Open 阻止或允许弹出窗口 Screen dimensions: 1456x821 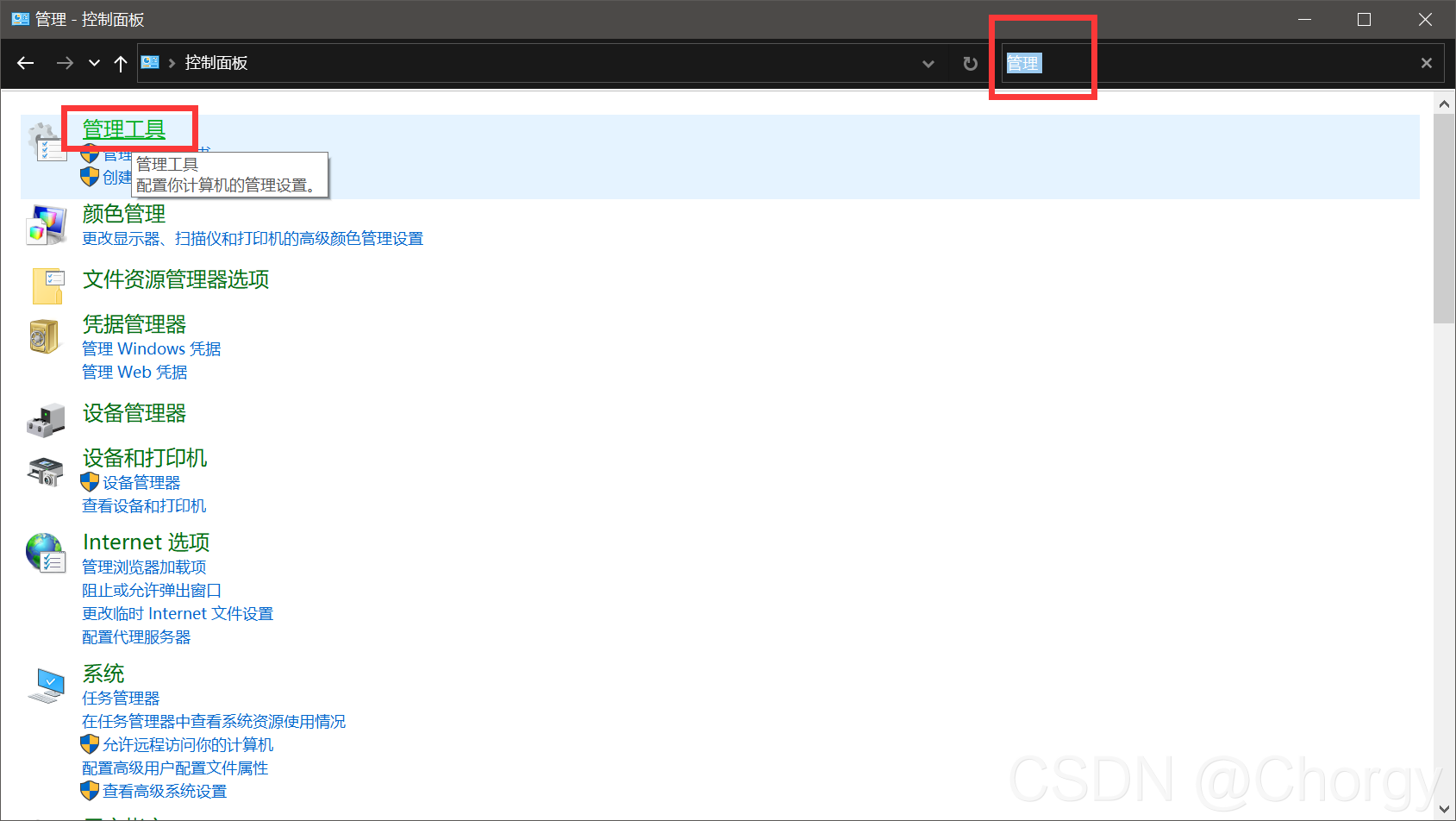pyautogui.click(x=152, y=591)
